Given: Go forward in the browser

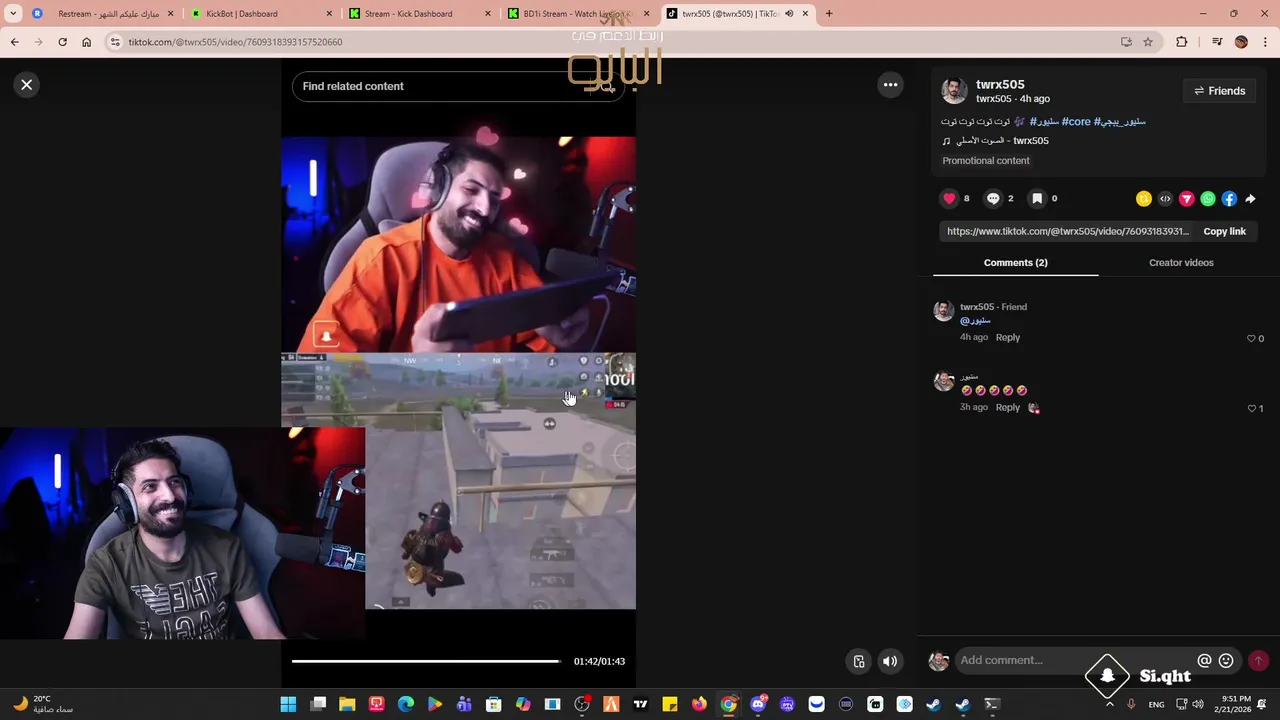Looking at the screenshot, I should 38,42.
